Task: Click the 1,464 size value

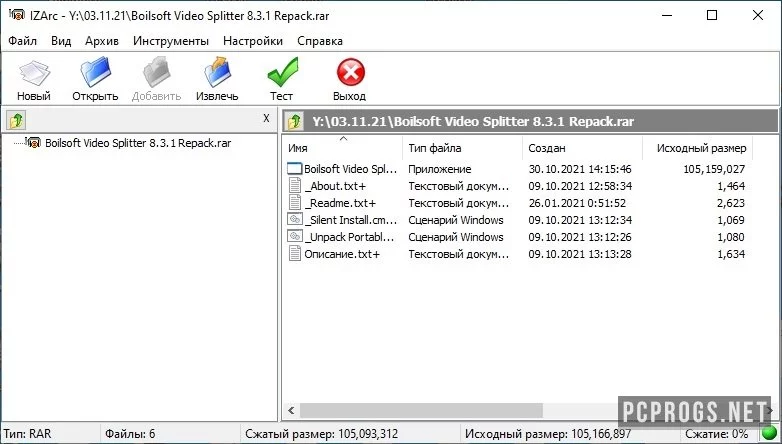Action: coord(731,186)
